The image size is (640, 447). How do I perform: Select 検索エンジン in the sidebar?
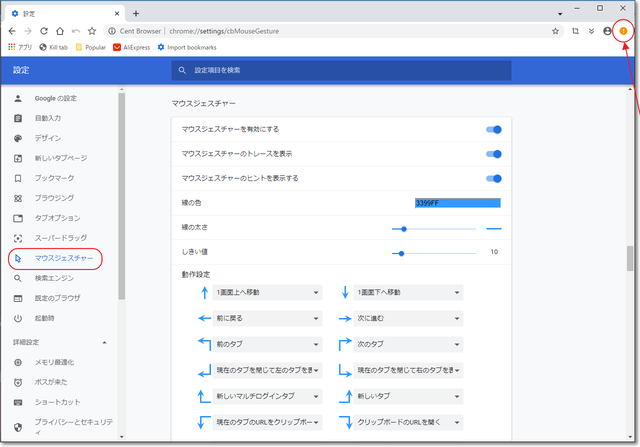pyautogui.click(x=55, y=278)
